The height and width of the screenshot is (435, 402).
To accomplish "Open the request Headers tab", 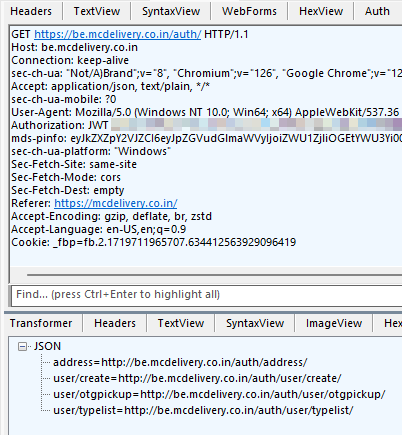I will 31,11.
